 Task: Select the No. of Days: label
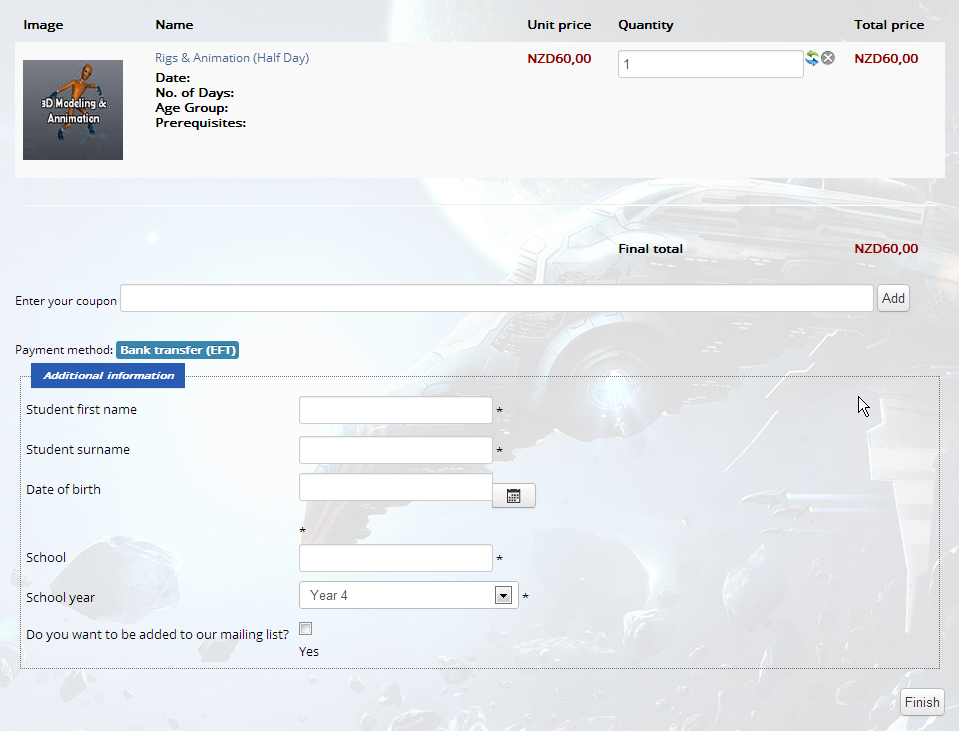pyautogui.click(x=194, y=93)
